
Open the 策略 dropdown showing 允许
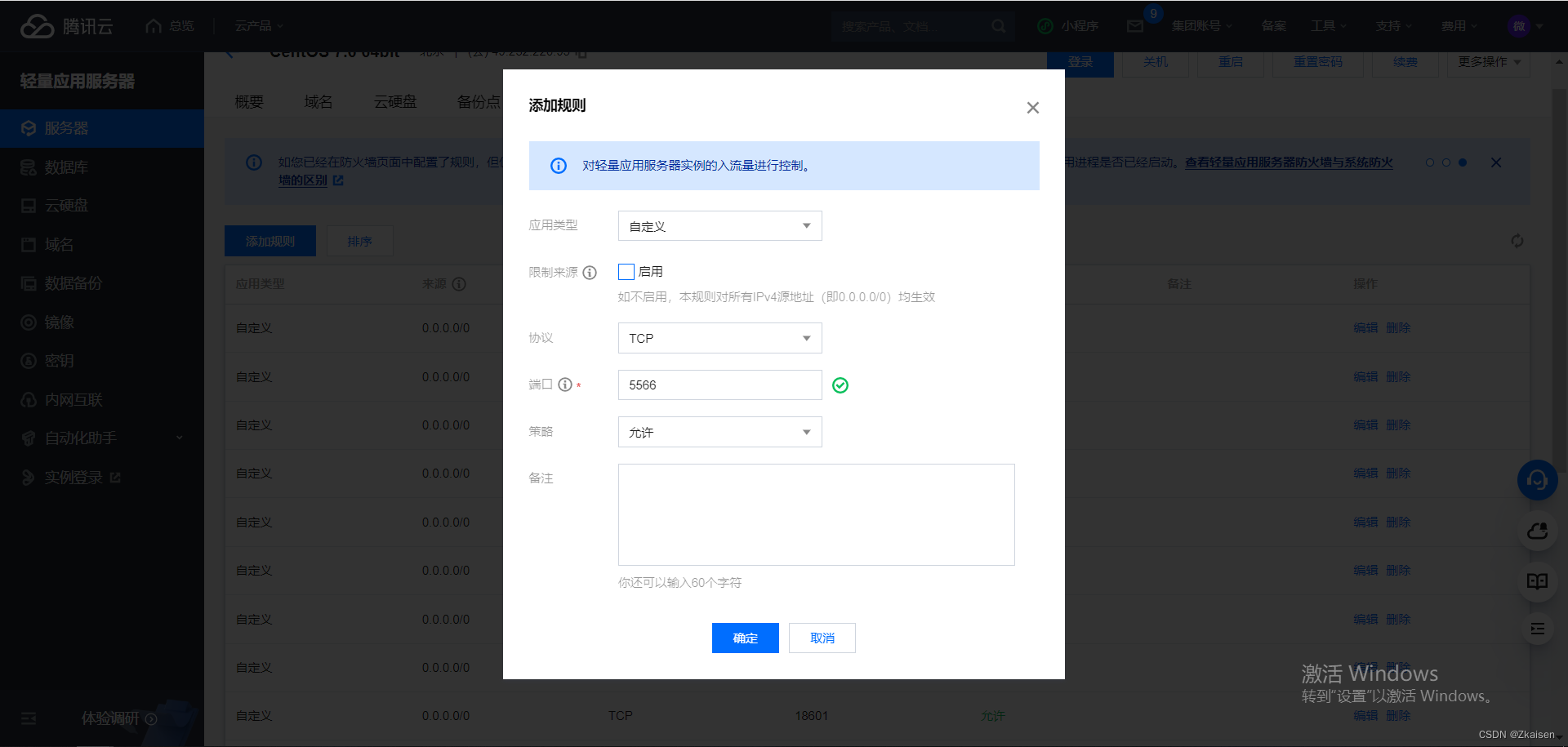[x=719, y=432]
